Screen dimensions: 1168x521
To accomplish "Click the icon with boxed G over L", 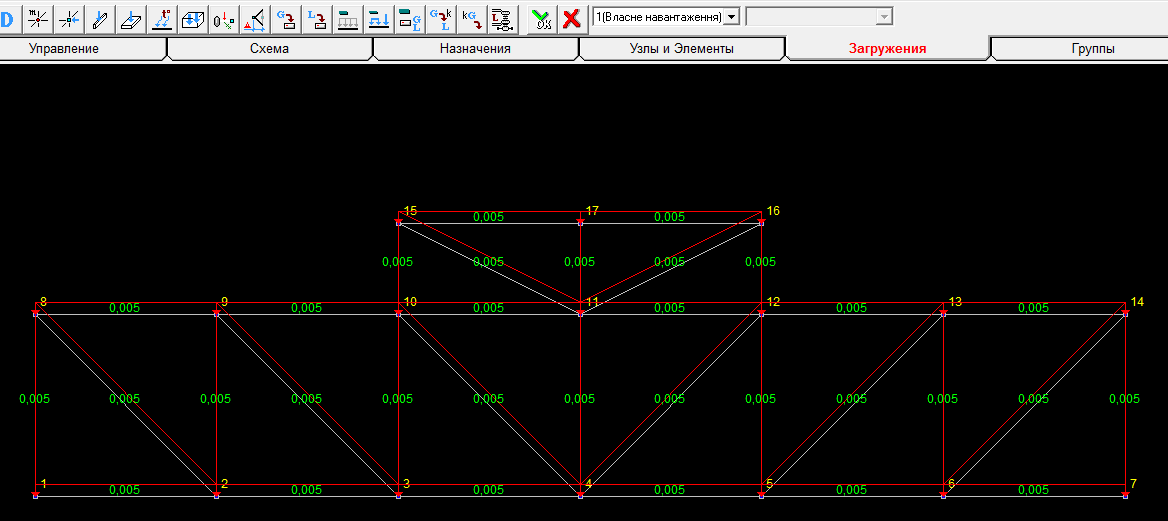I will point(410,19).
